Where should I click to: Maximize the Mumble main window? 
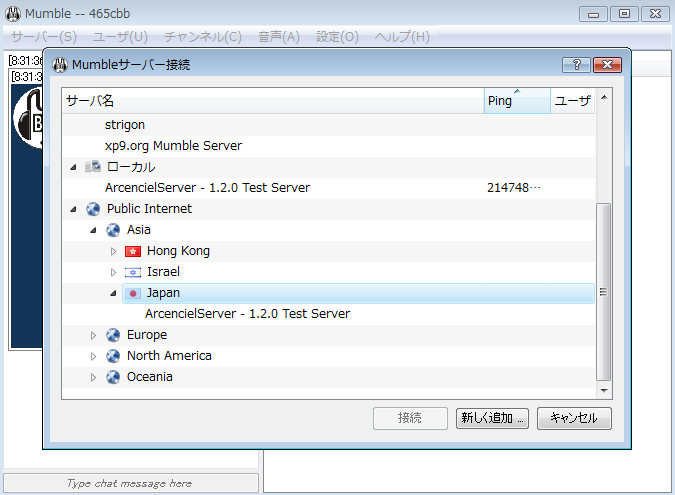coord(624,14)
